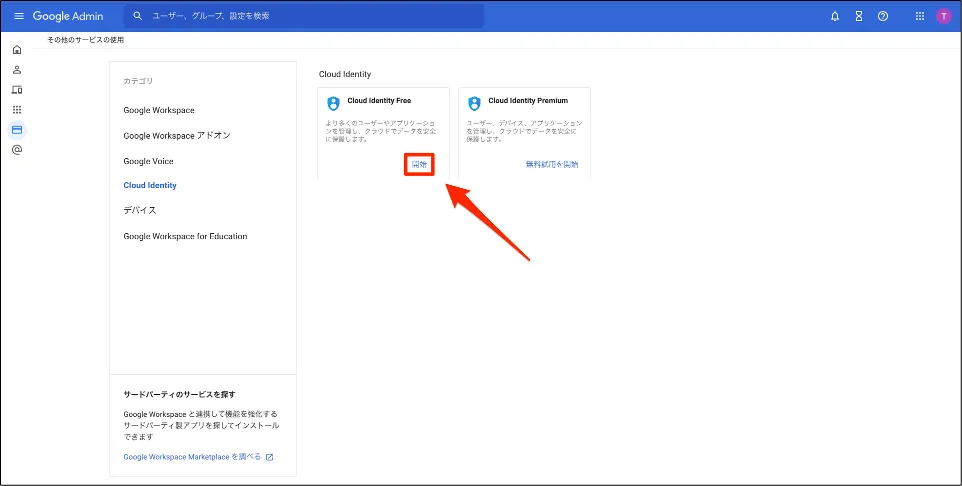Open Google Workspace Marketplace を調べる link
The height and width of the screenshot is (486, 962).
(192, 457)
